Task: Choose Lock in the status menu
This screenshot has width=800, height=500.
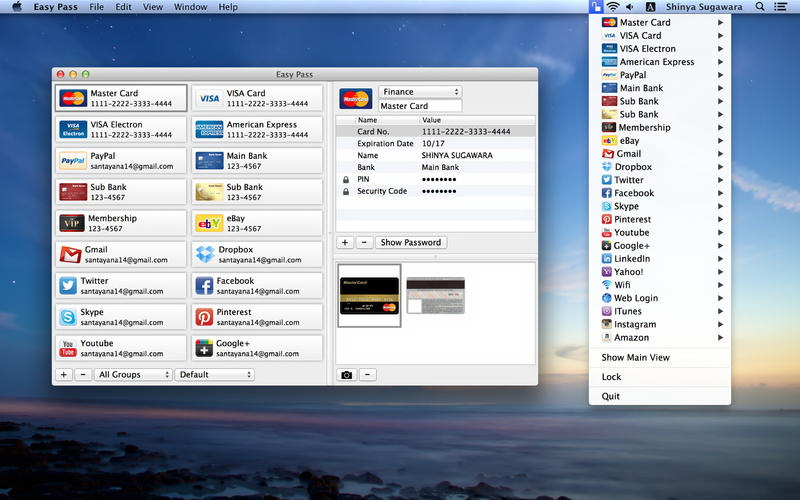Action: (x=611, y=377)
